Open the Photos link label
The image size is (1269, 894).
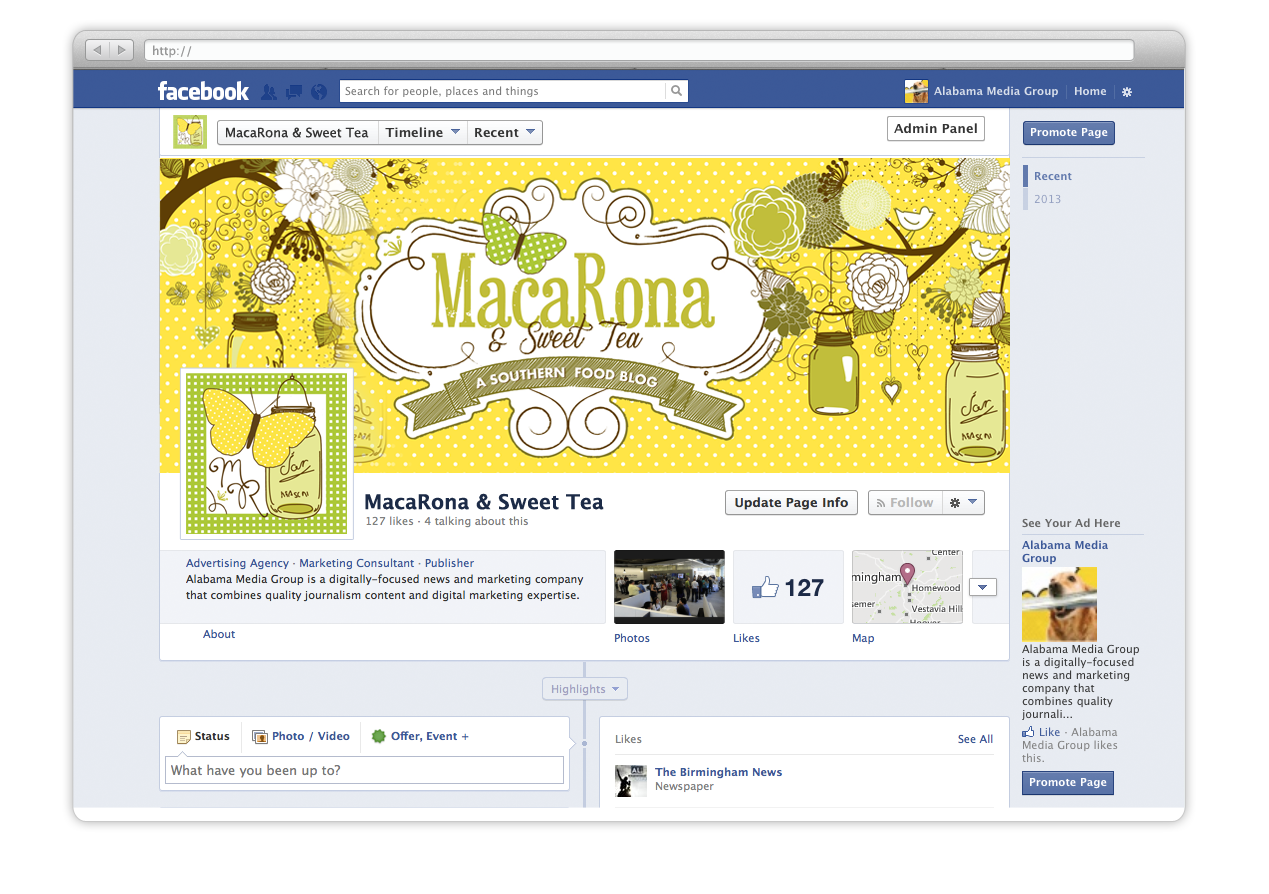coord(632,638)
